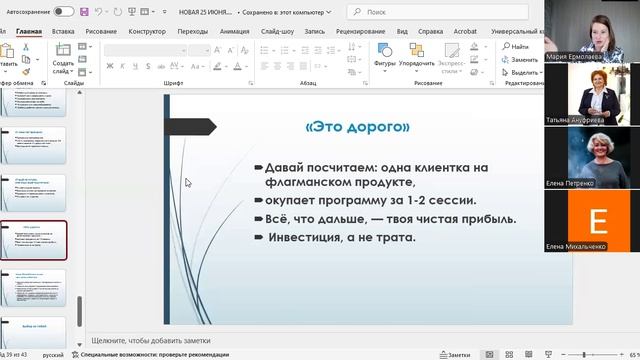Click the Создать слайд button
The height and width of the screenshot is (360, 640).
click(x=63, y=59)
